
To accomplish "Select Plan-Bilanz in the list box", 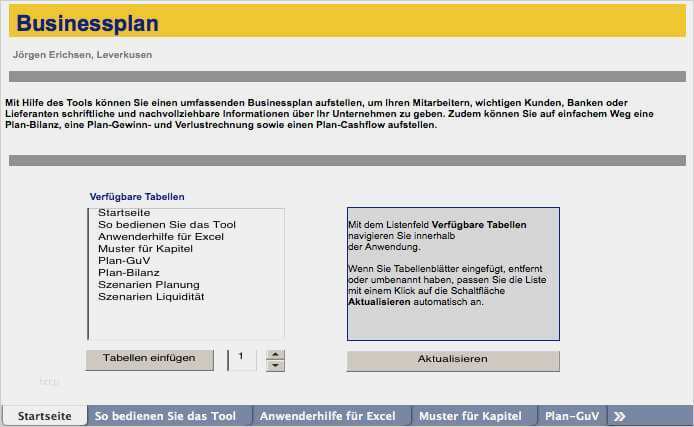I will click(129, 272).
